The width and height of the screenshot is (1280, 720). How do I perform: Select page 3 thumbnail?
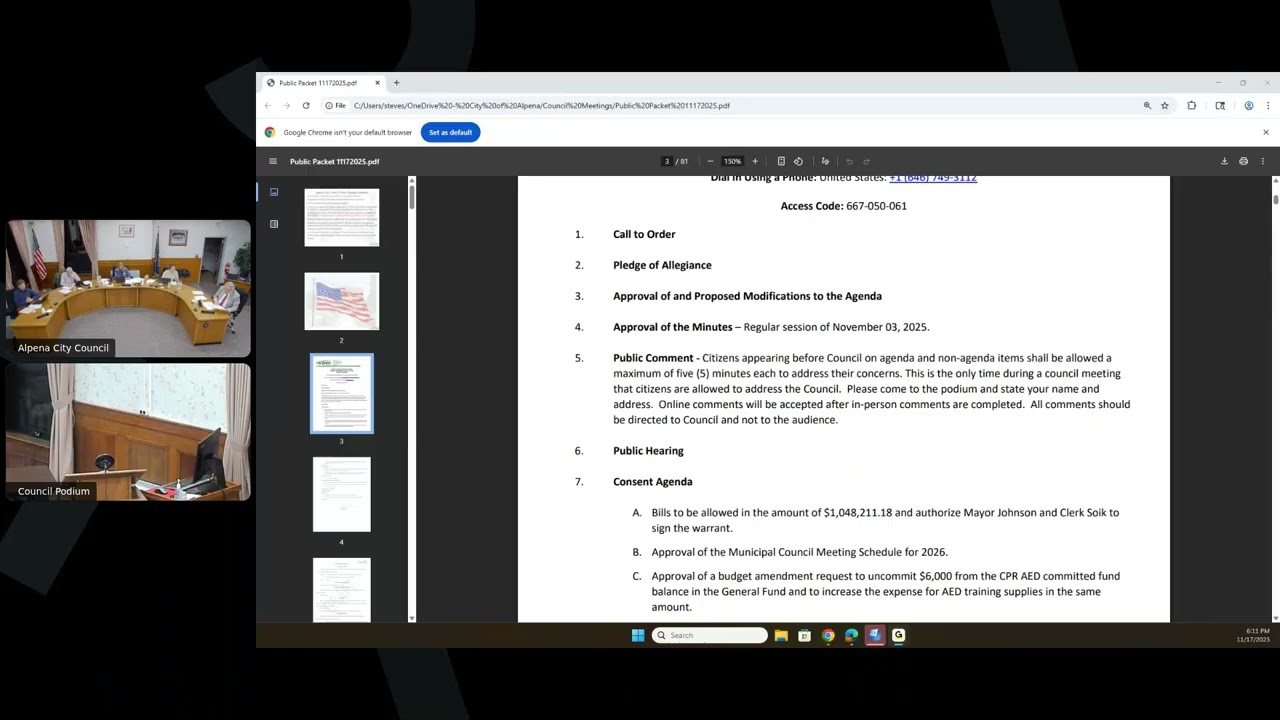(x=342, y=393)
